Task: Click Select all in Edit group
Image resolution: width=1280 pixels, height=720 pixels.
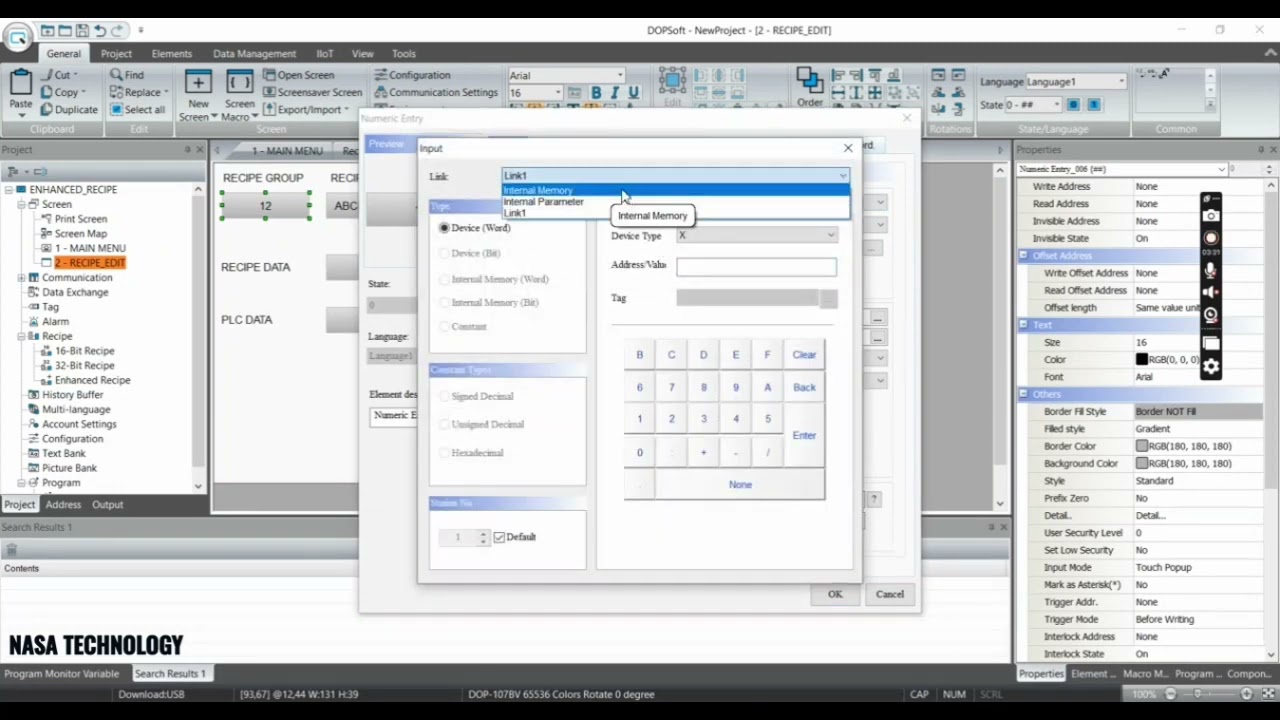Action: (137, 109)
